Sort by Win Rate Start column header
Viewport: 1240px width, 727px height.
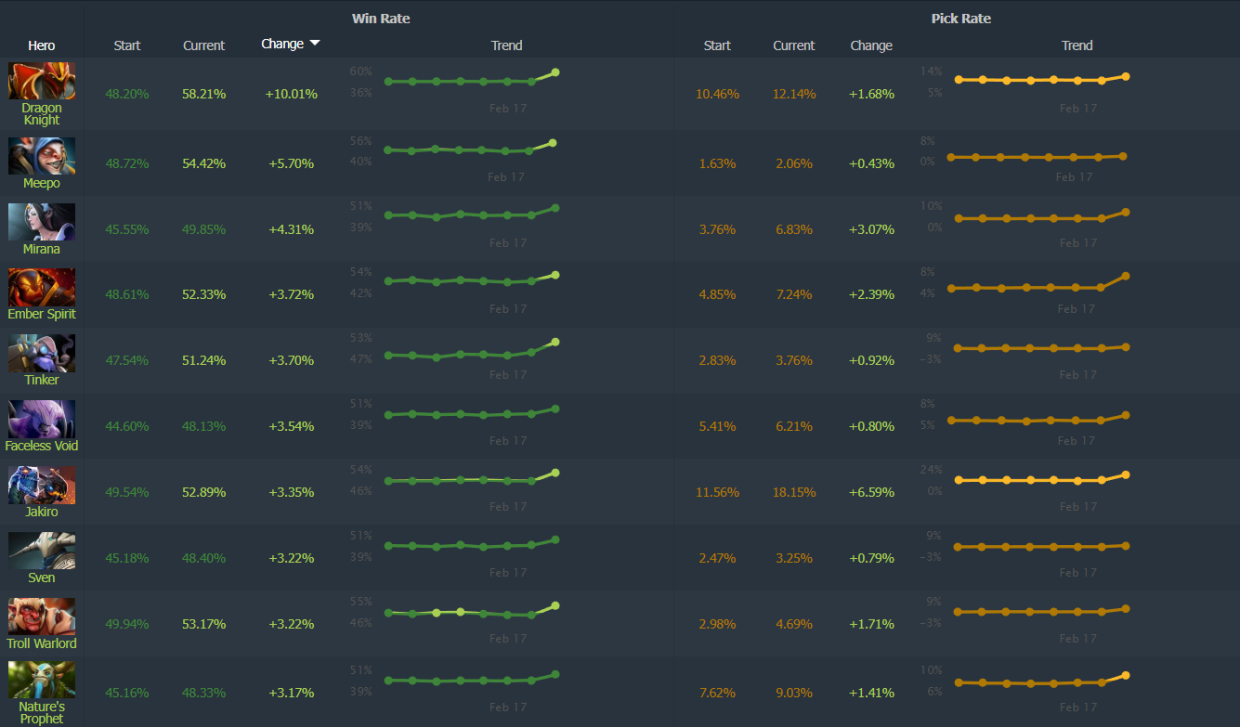[x=127, y=46]
